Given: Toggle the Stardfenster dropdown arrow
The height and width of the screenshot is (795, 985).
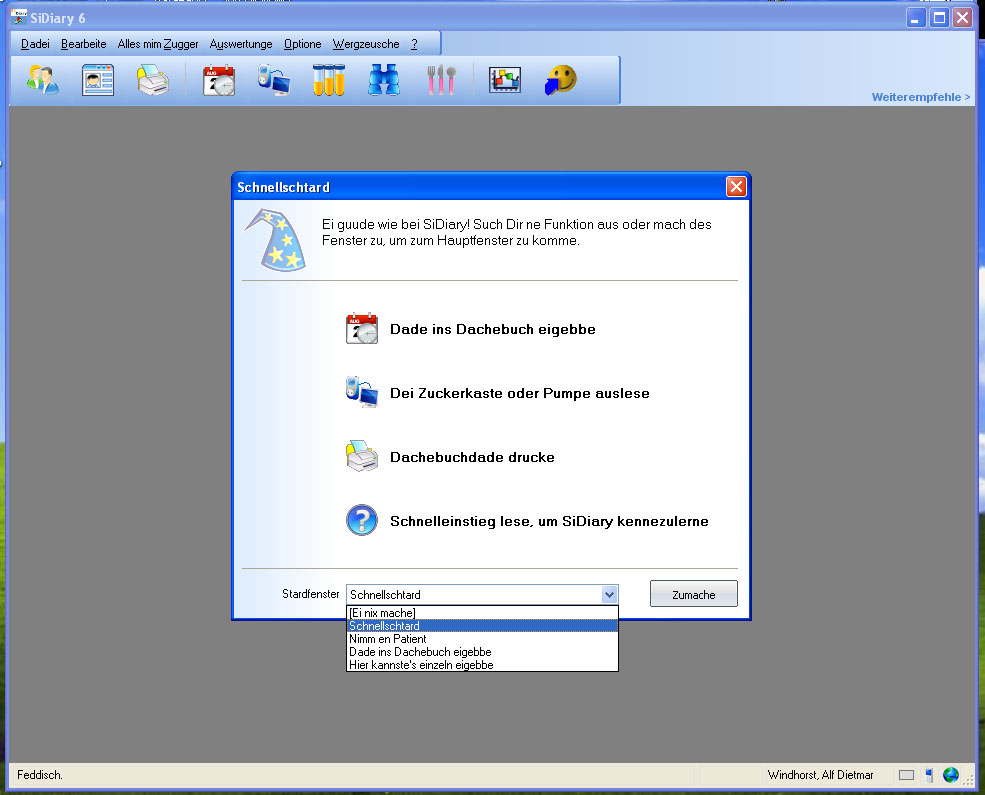Looking at the screenshot, I should (x=609, y=594).
